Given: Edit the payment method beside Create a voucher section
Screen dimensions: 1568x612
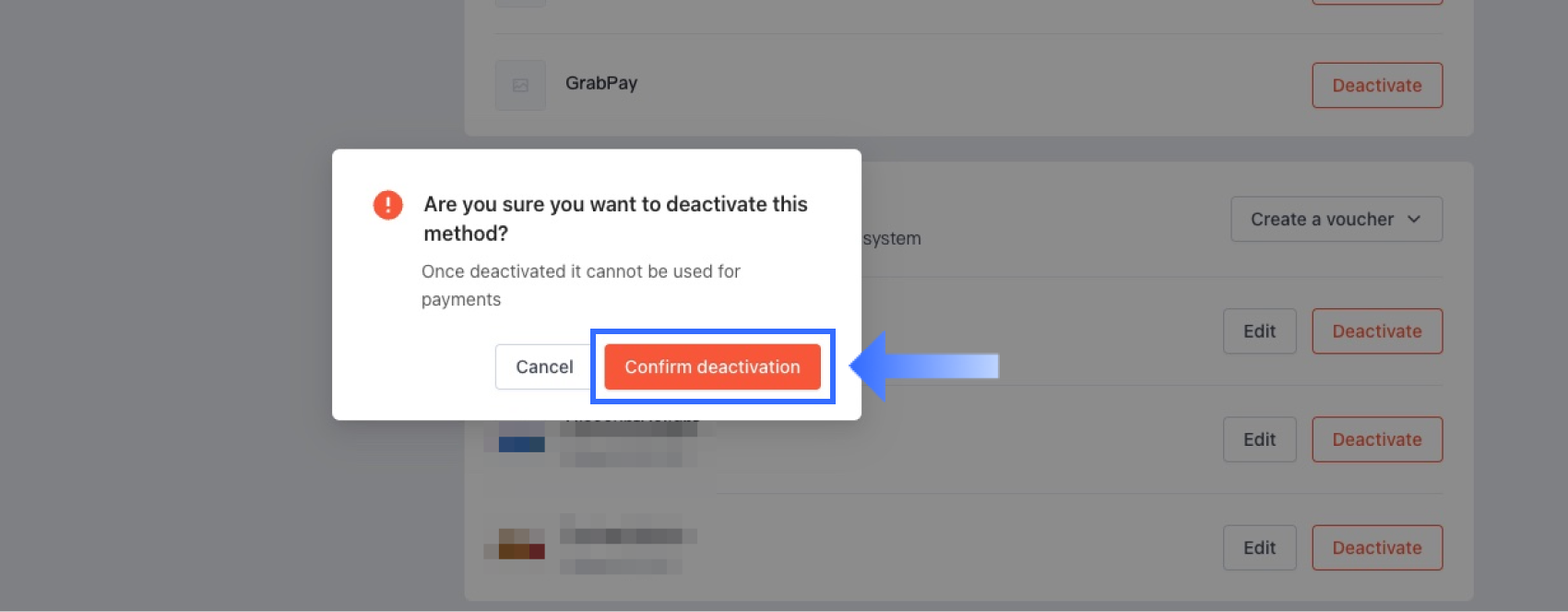Looking at the screenshot, I should pos(1259,330).
